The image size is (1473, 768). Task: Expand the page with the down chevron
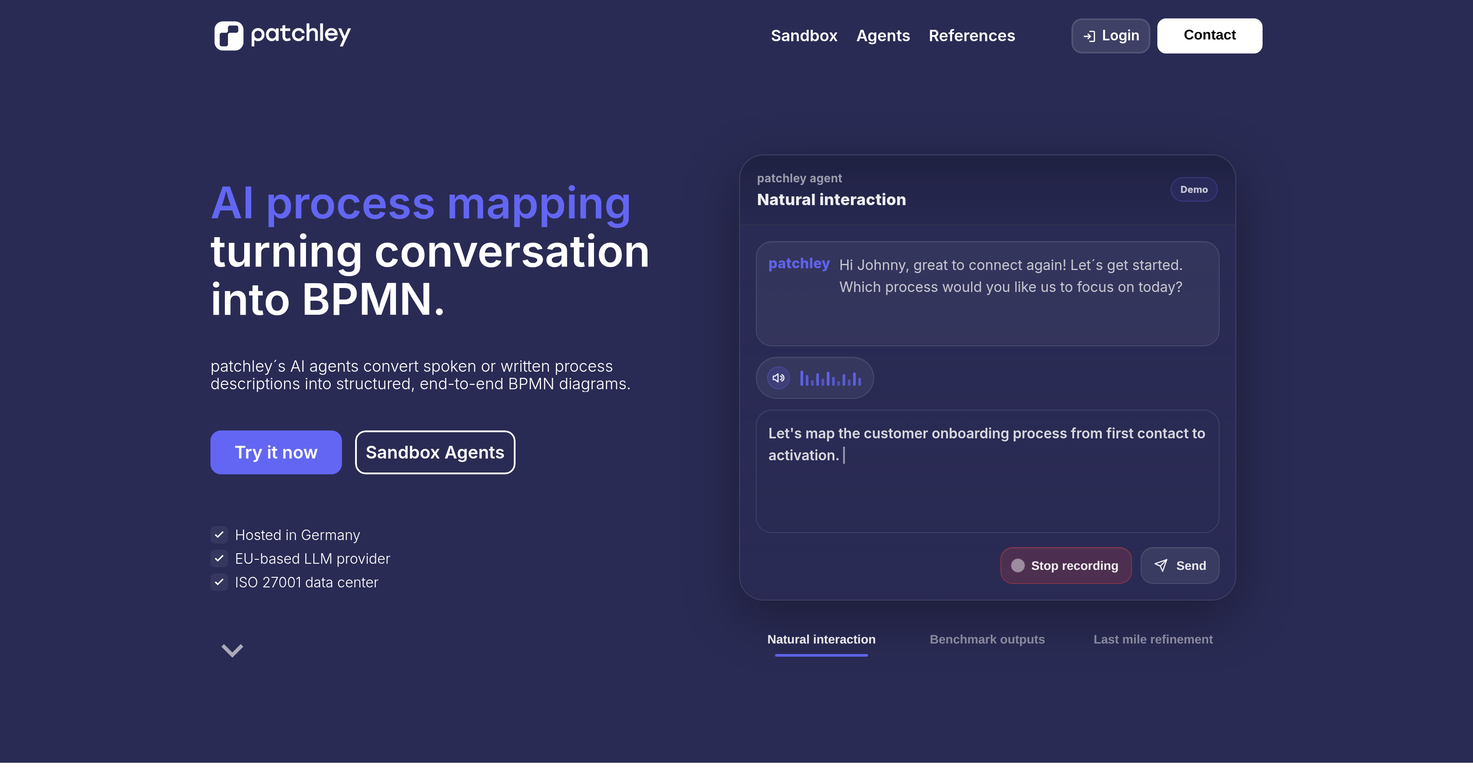point(231,649)
